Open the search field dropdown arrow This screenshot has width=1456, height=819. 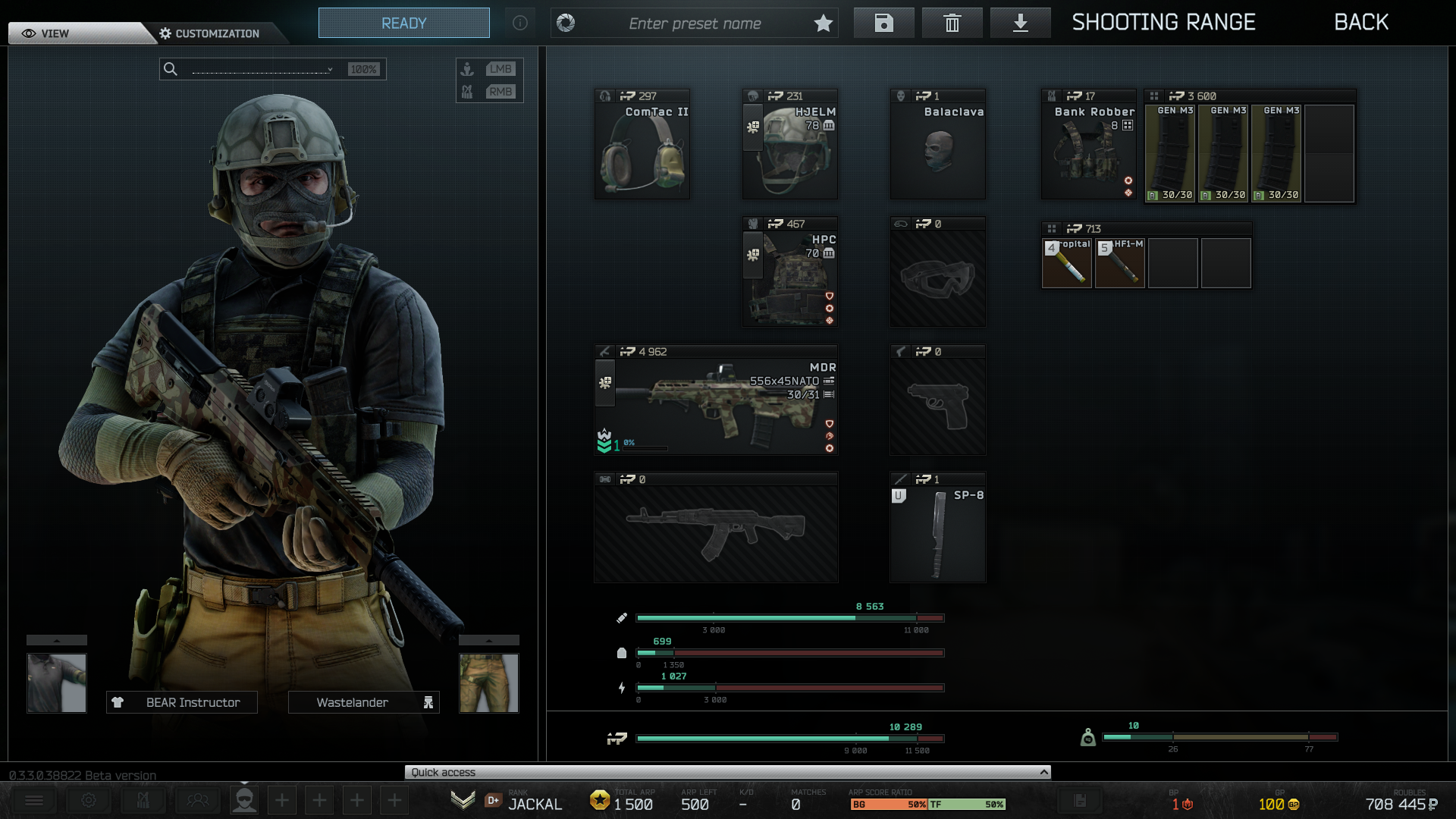click(x=330, y=69)
